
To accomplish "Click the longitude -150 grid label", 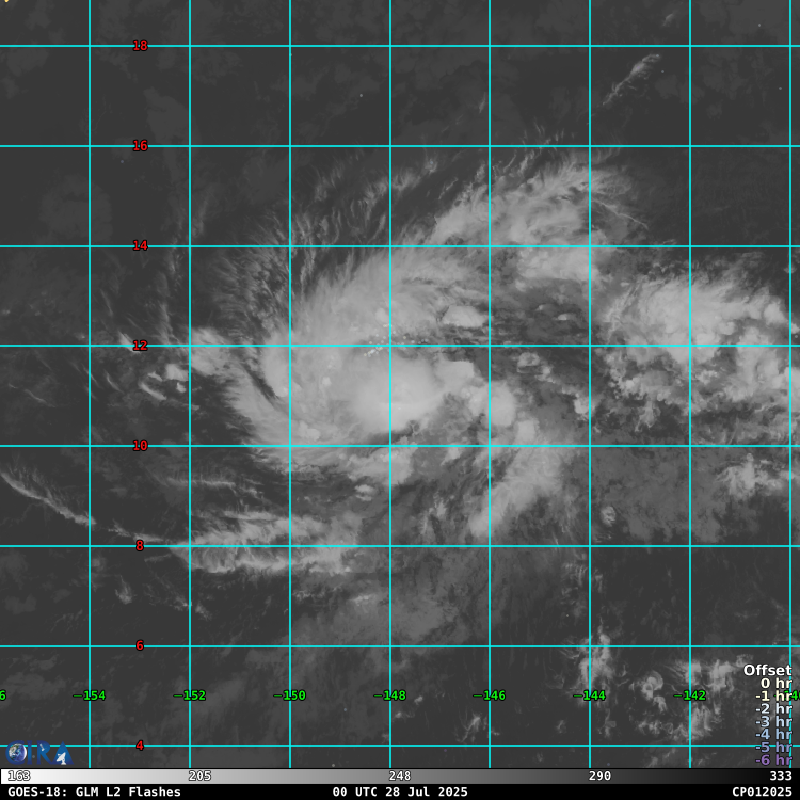I will point(290,696).
